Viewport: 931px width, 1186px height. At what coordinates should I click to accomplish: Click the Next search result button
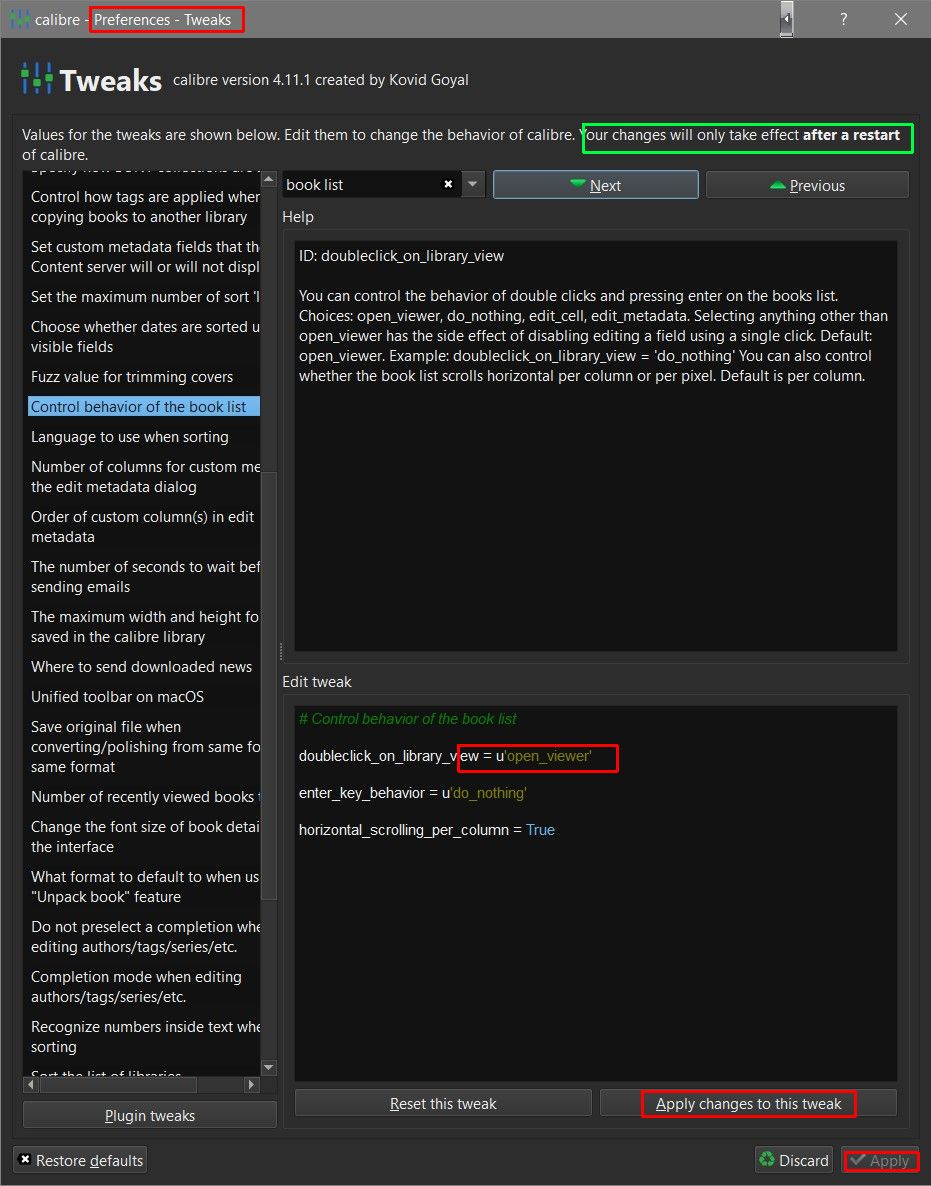tap(595, 185)
